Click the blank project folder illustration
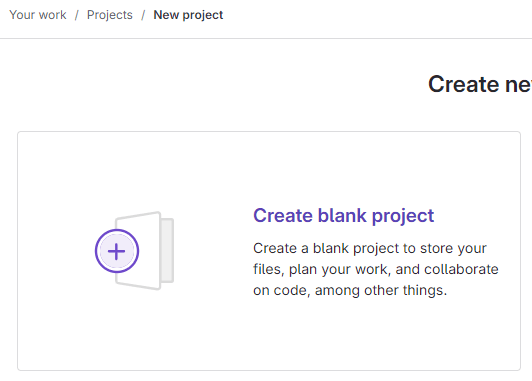The height and width of the screenshot is (381, 532). [x=134, y=251]
